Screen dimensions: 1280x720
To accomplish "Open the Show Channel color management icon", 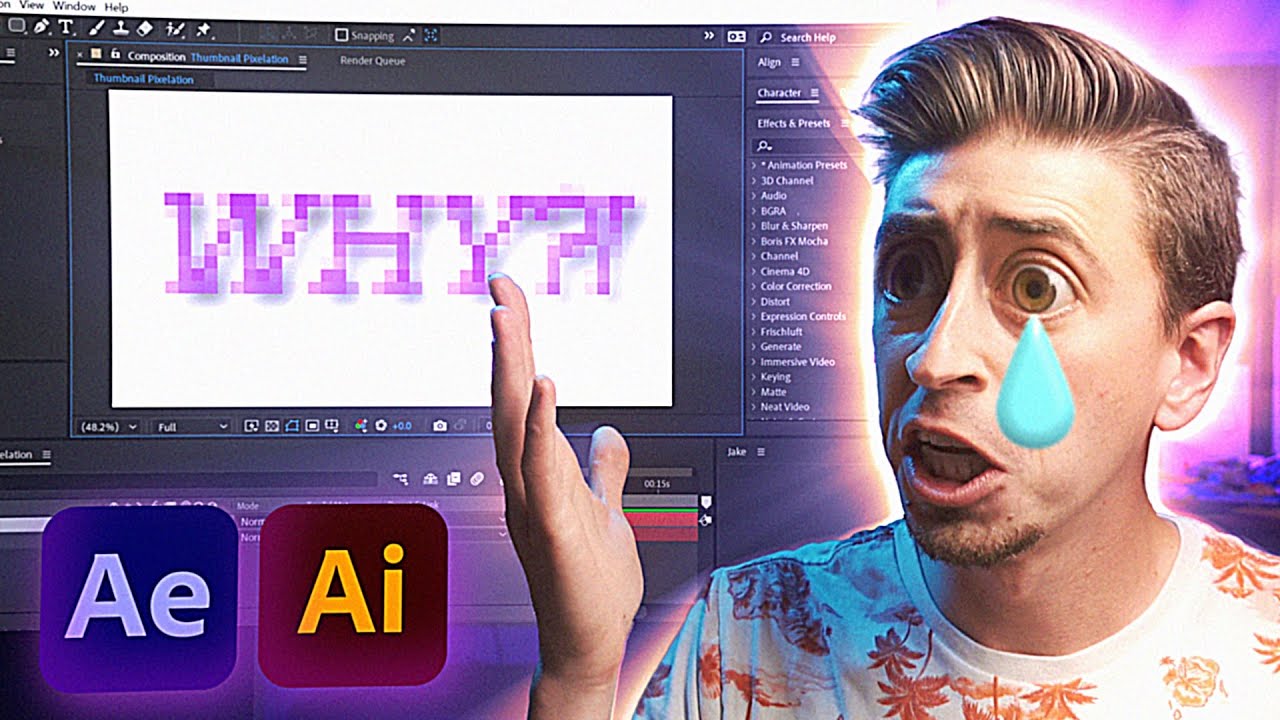I will click(361, 426).
